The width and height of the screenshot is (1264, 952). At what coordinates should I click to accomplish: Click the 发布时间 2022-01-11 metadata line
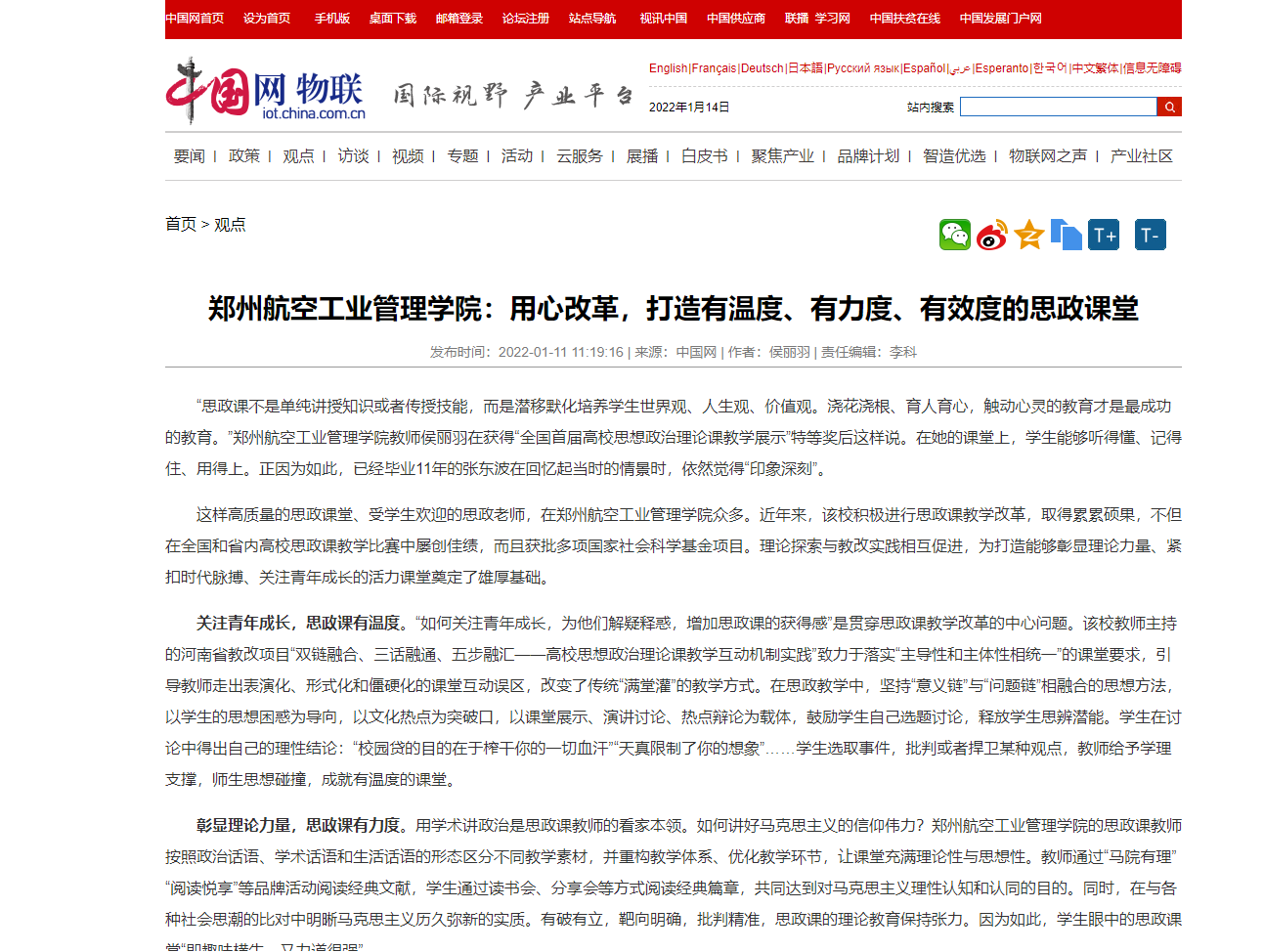[x=674, y=352]
